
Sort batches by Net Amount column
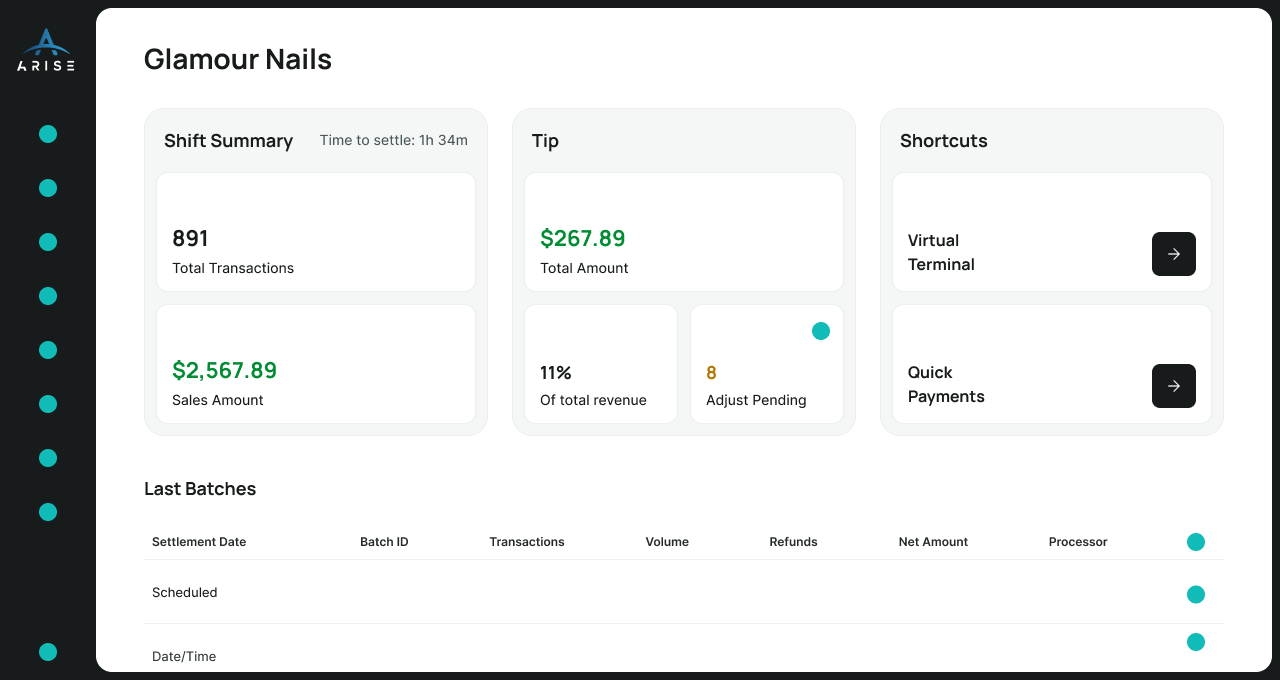click(x=933, y=542)
